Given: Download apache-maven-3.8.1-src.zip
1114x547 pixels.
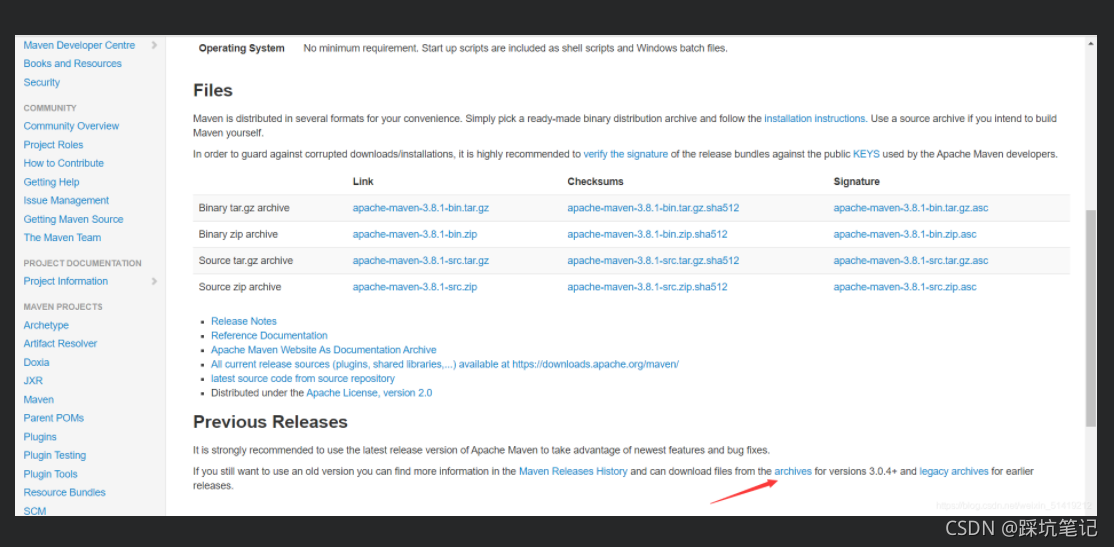Looking at the screenshot, I should (415, 287).
